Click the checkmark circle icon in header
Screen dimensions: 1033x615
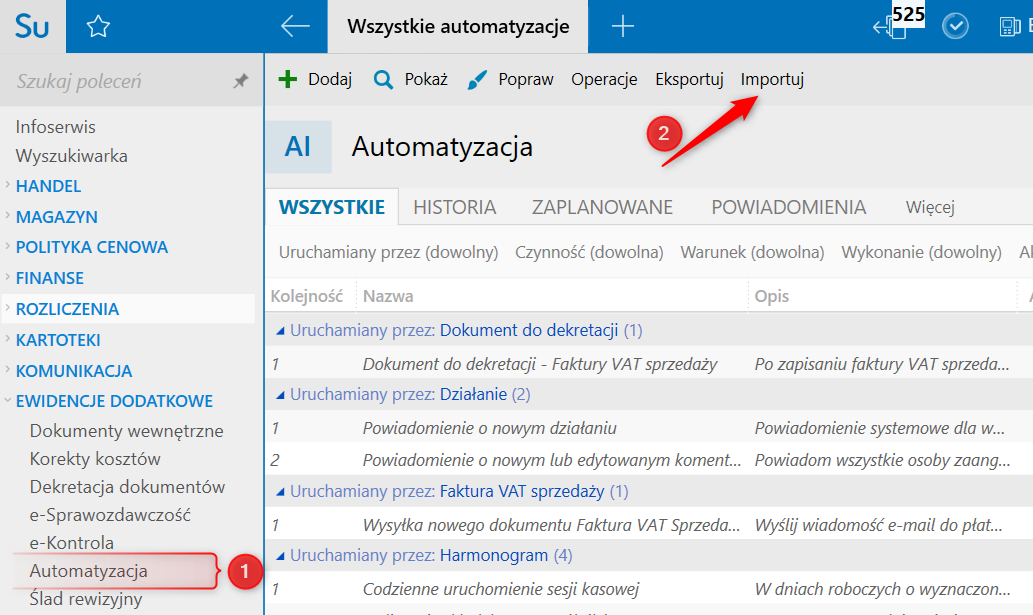pos(956,27)
